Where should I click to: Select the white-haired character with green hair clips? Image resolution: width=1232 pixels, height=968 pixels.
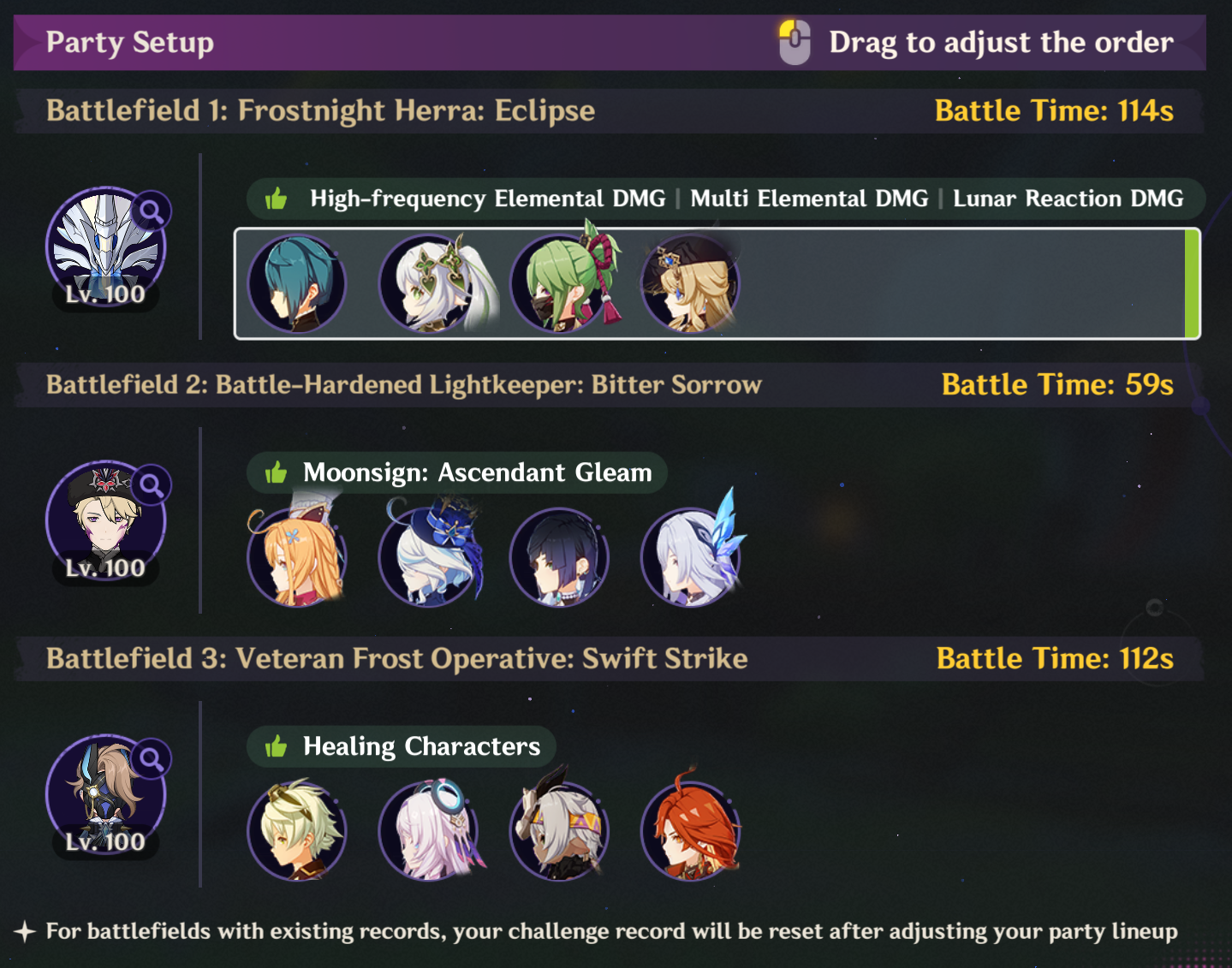[x=430, y=283]
